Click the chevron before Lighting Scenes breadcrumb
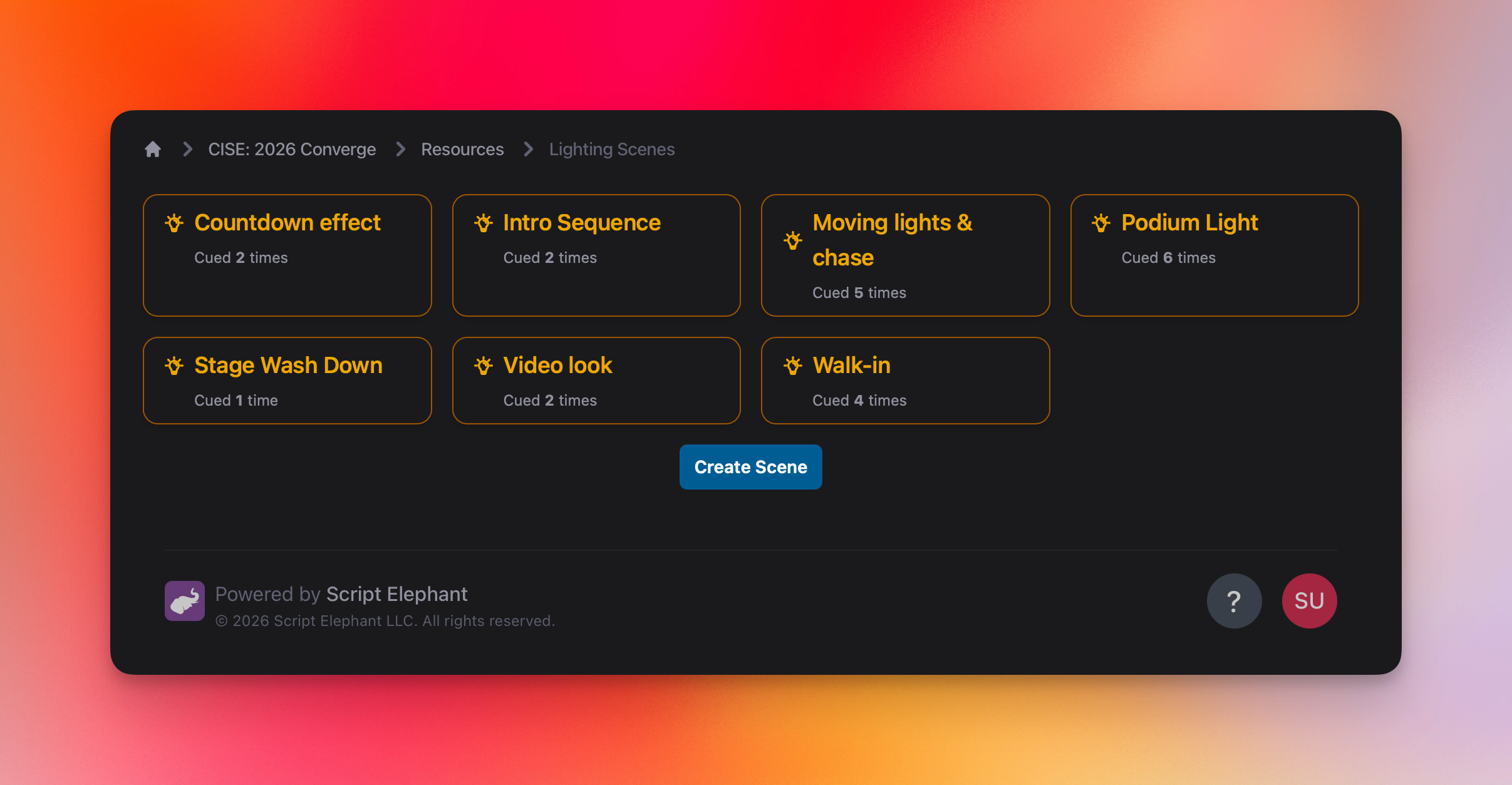 click(529, 149)
